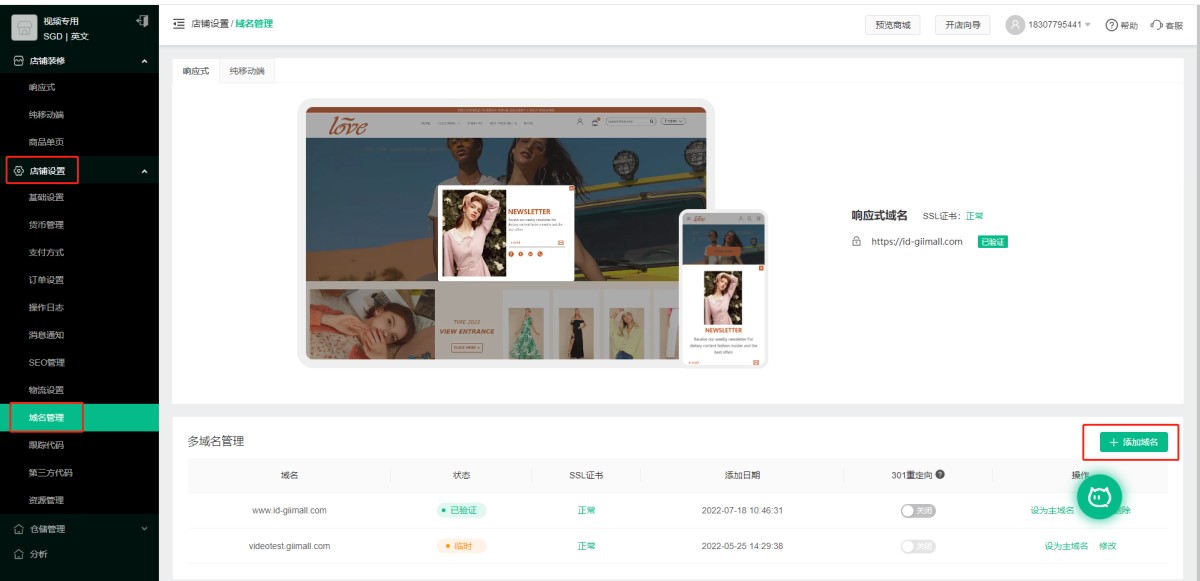Image resolution: width=1200 pixels, height=581 pixels.
Task: Click the 已验证 status tag in the table
Action: 461,510
